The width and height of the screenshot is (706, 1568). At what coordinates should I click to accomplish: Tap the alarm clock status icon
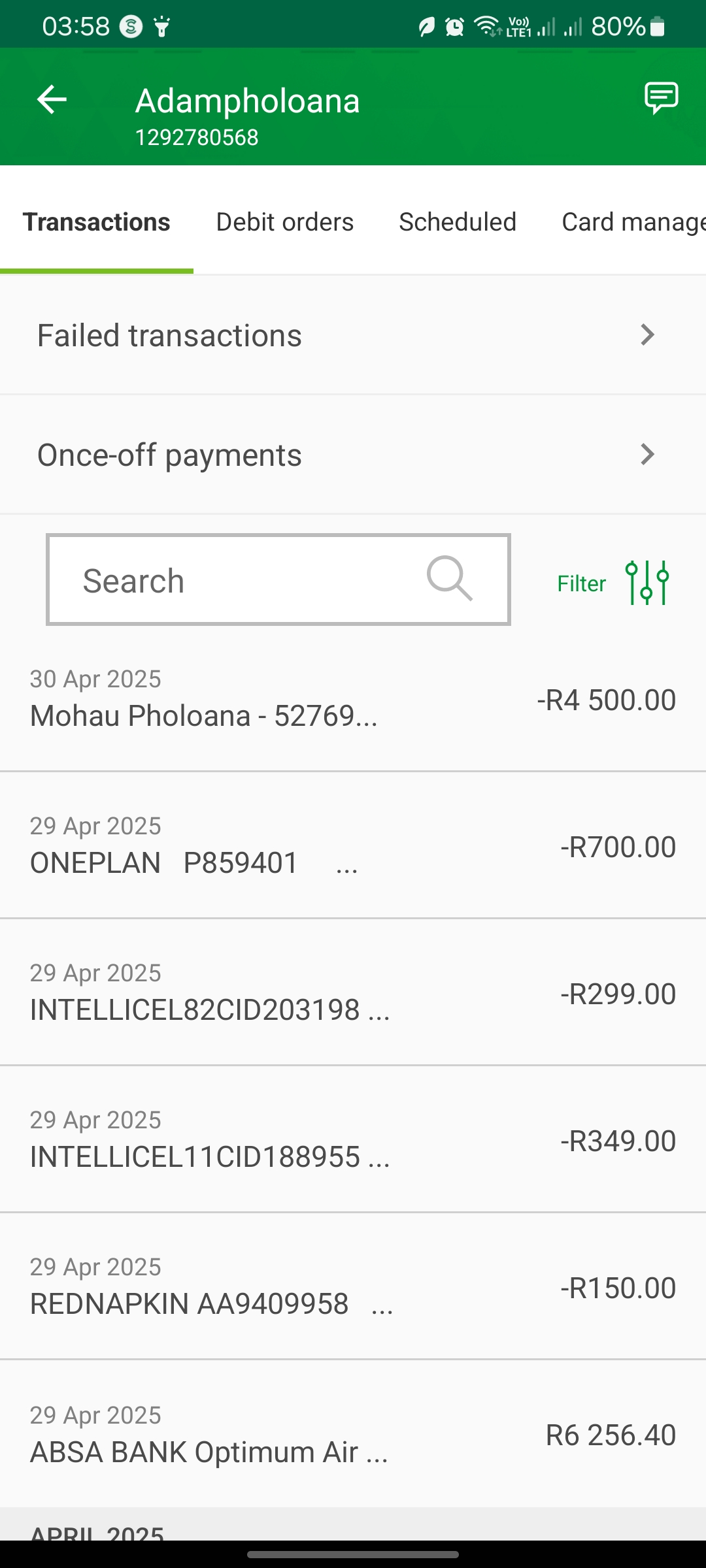click(x=454, y=27)
